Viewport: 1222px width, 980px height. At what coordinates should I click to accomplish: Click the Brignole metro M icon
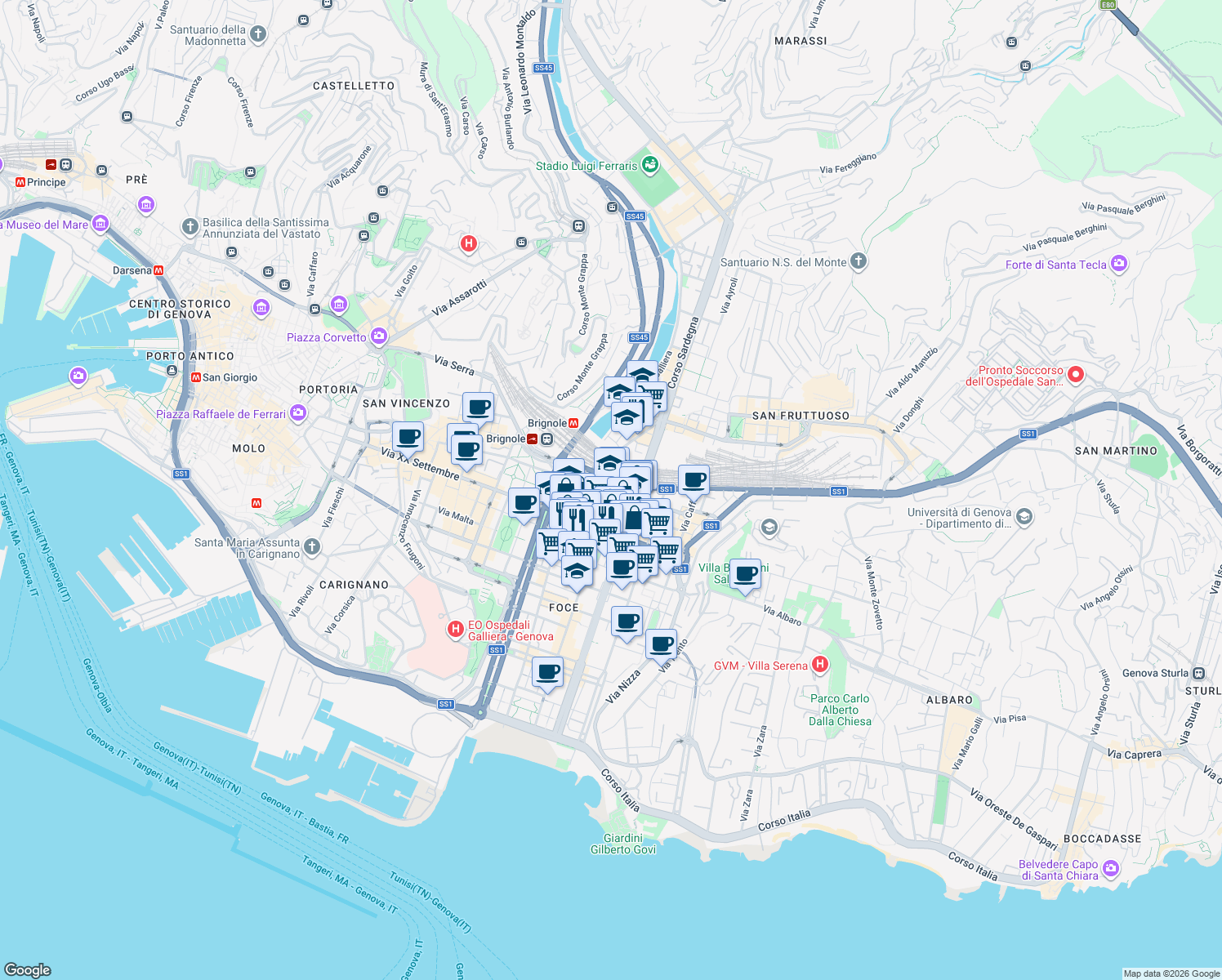click(x=575, y=423)
